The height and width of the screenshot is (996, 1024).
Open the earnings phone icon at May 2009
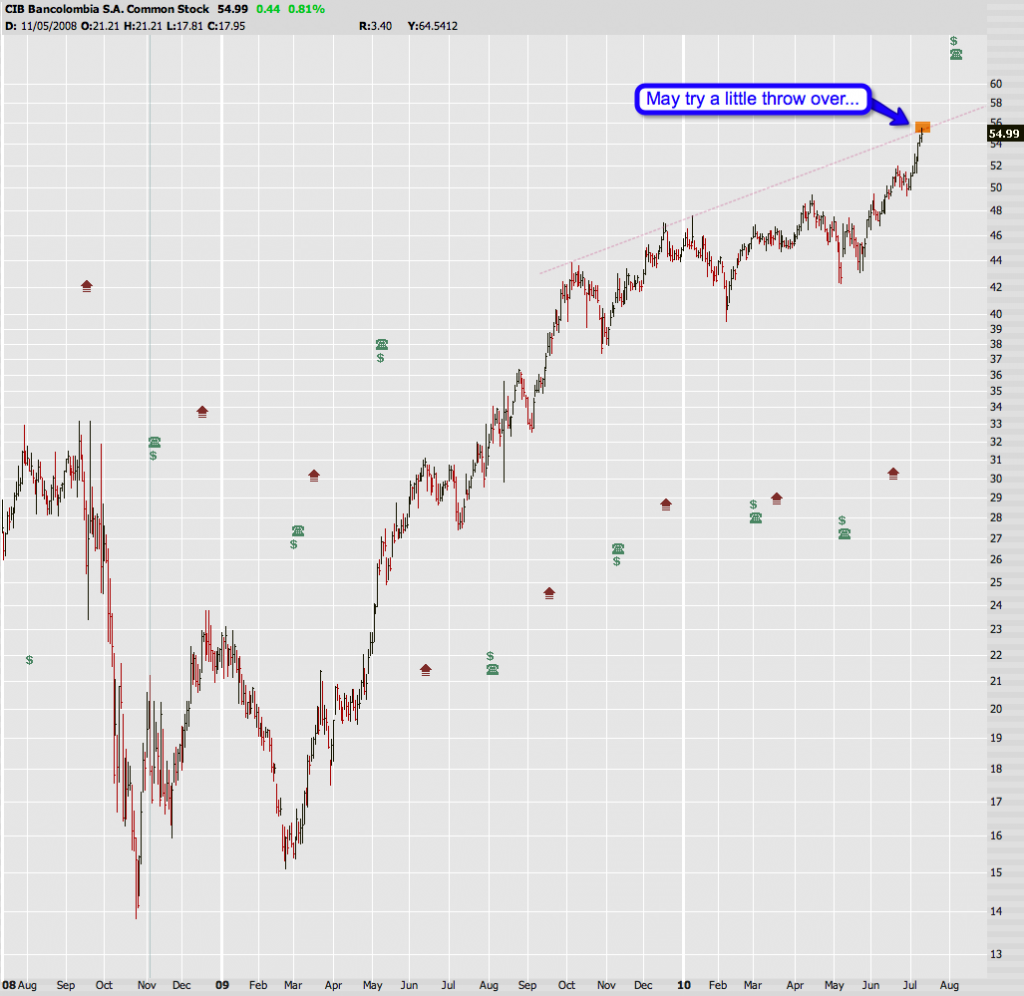pyautogui.click(x=382, y=344)
